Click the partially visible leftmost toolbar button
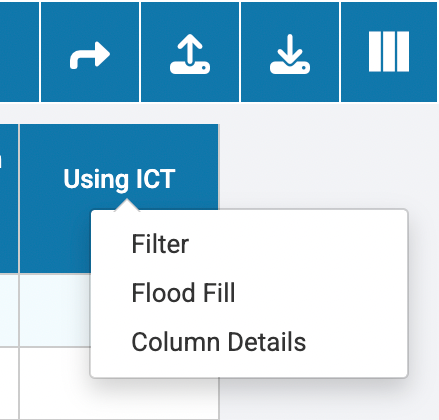 point(19,52)
